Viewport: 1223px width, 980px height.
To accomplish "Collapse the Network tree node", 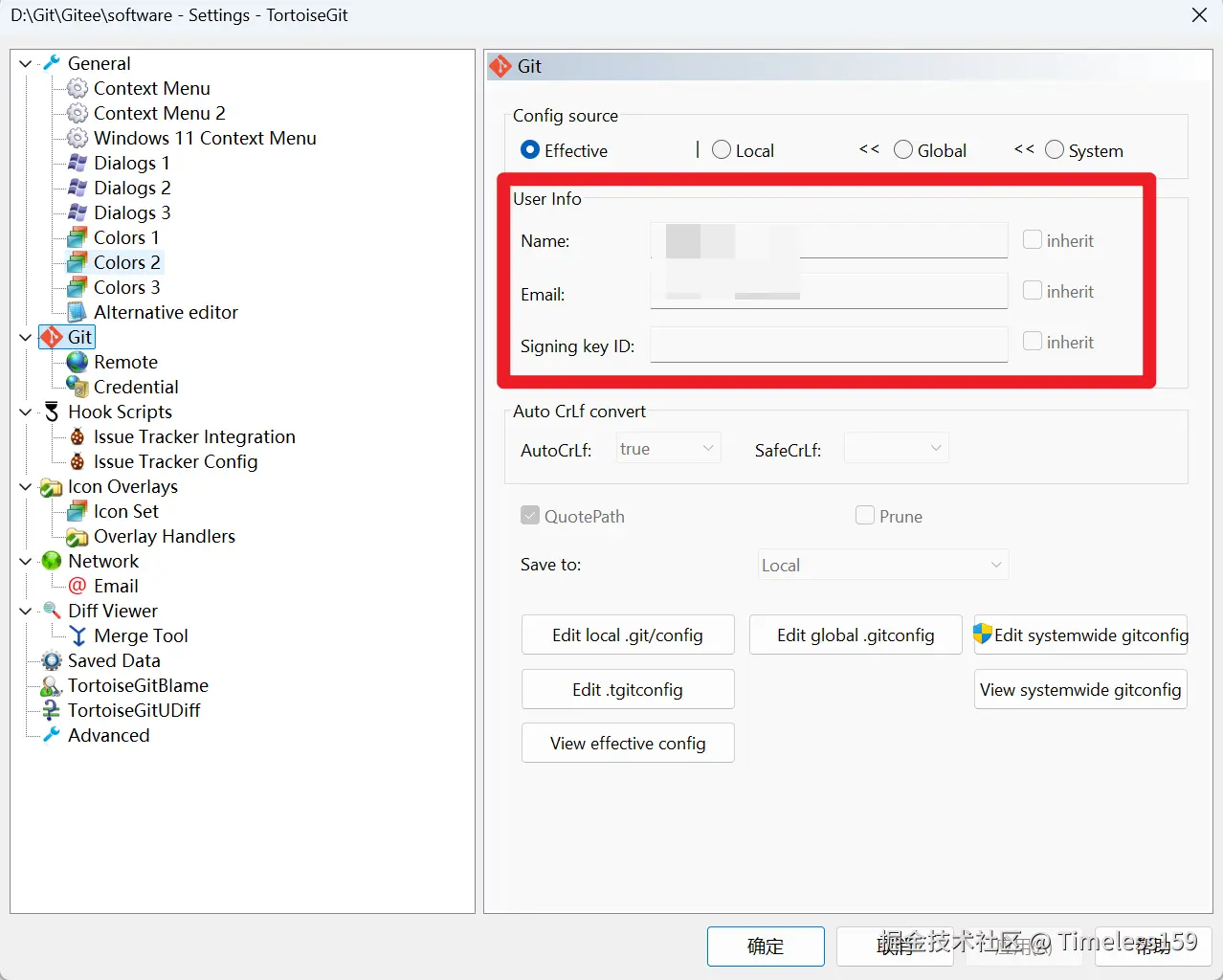I will [26, 561].
